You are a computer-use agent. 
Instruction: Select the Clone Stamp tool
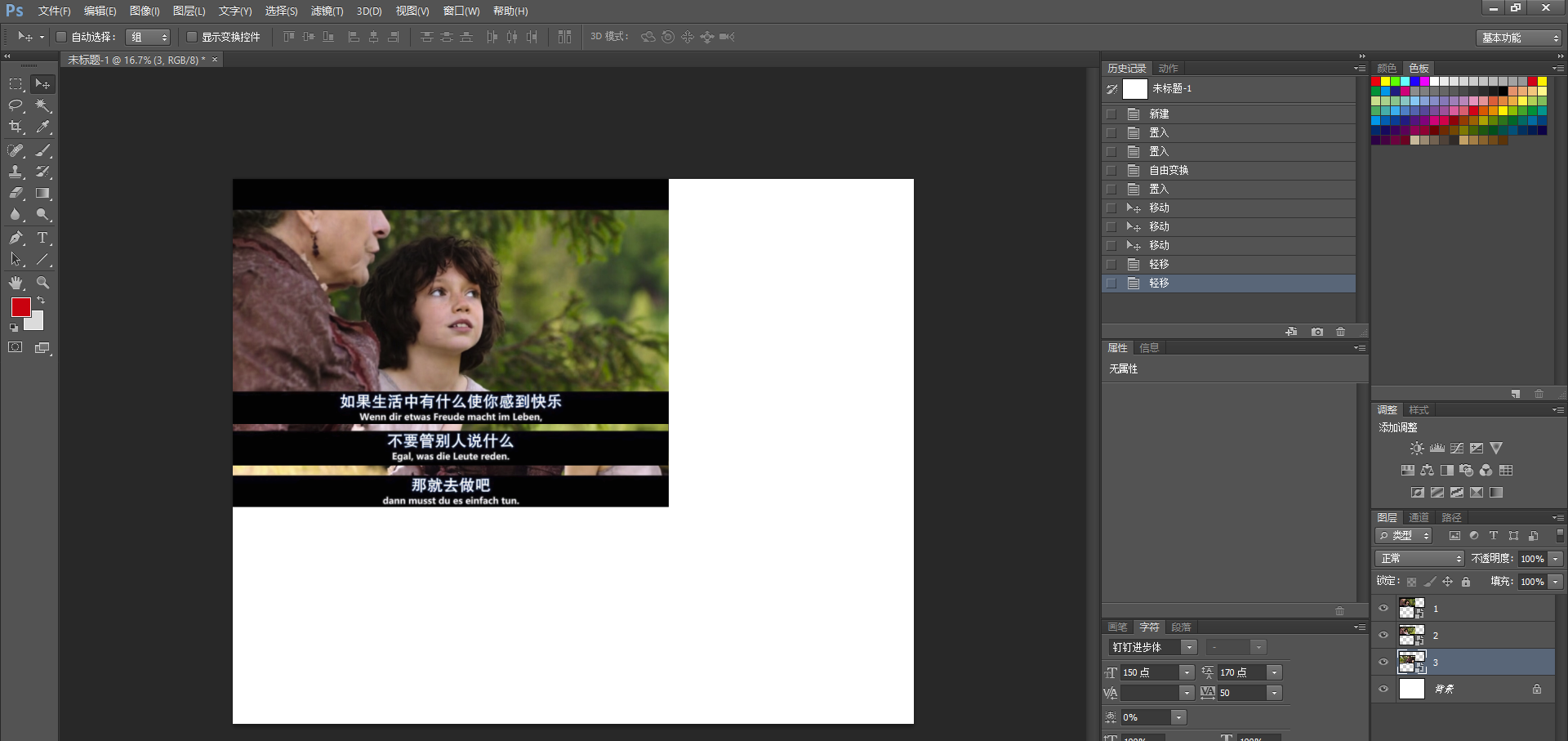(16, 172)
